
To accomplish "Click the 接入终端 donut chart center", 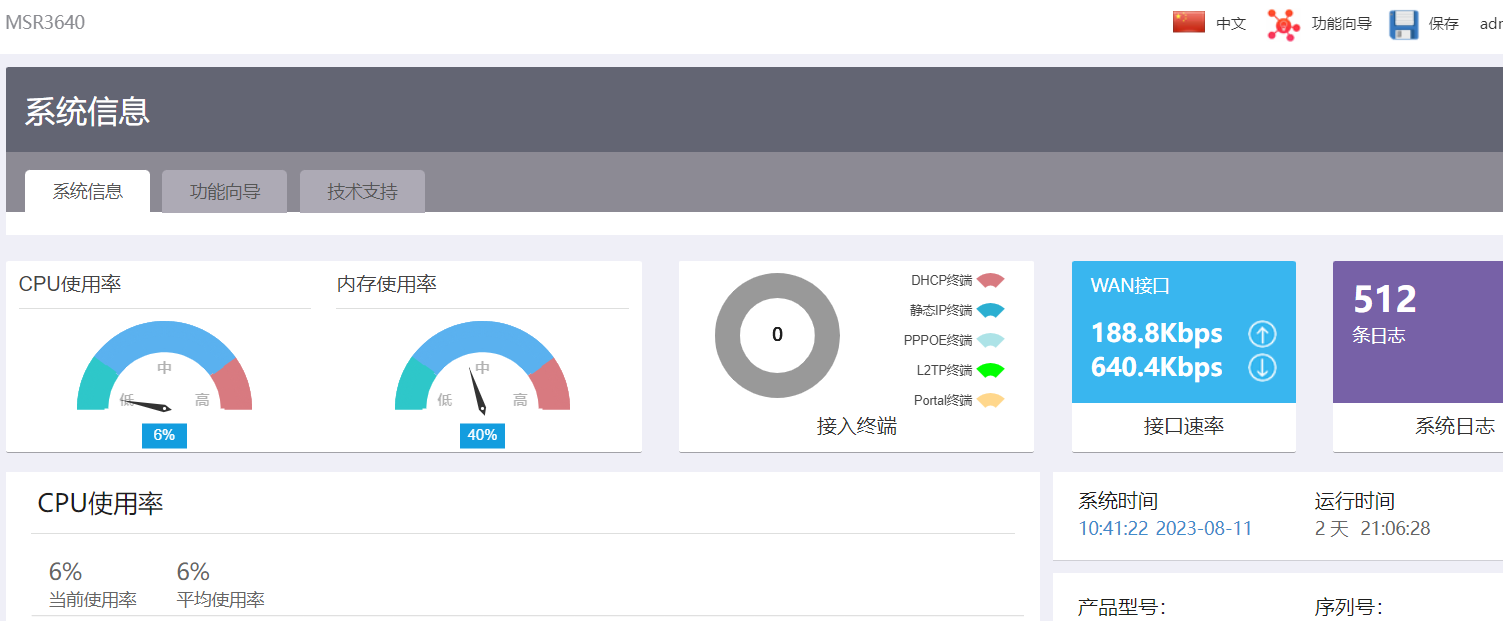I will (777, 335).
